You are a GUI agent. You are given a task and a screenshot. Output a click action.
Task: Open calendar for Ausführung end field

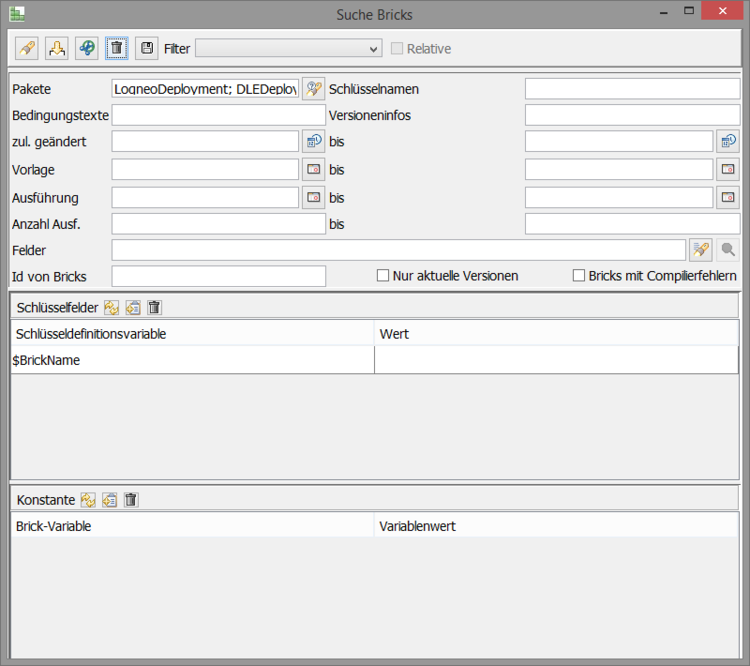(x=727, y=197)
